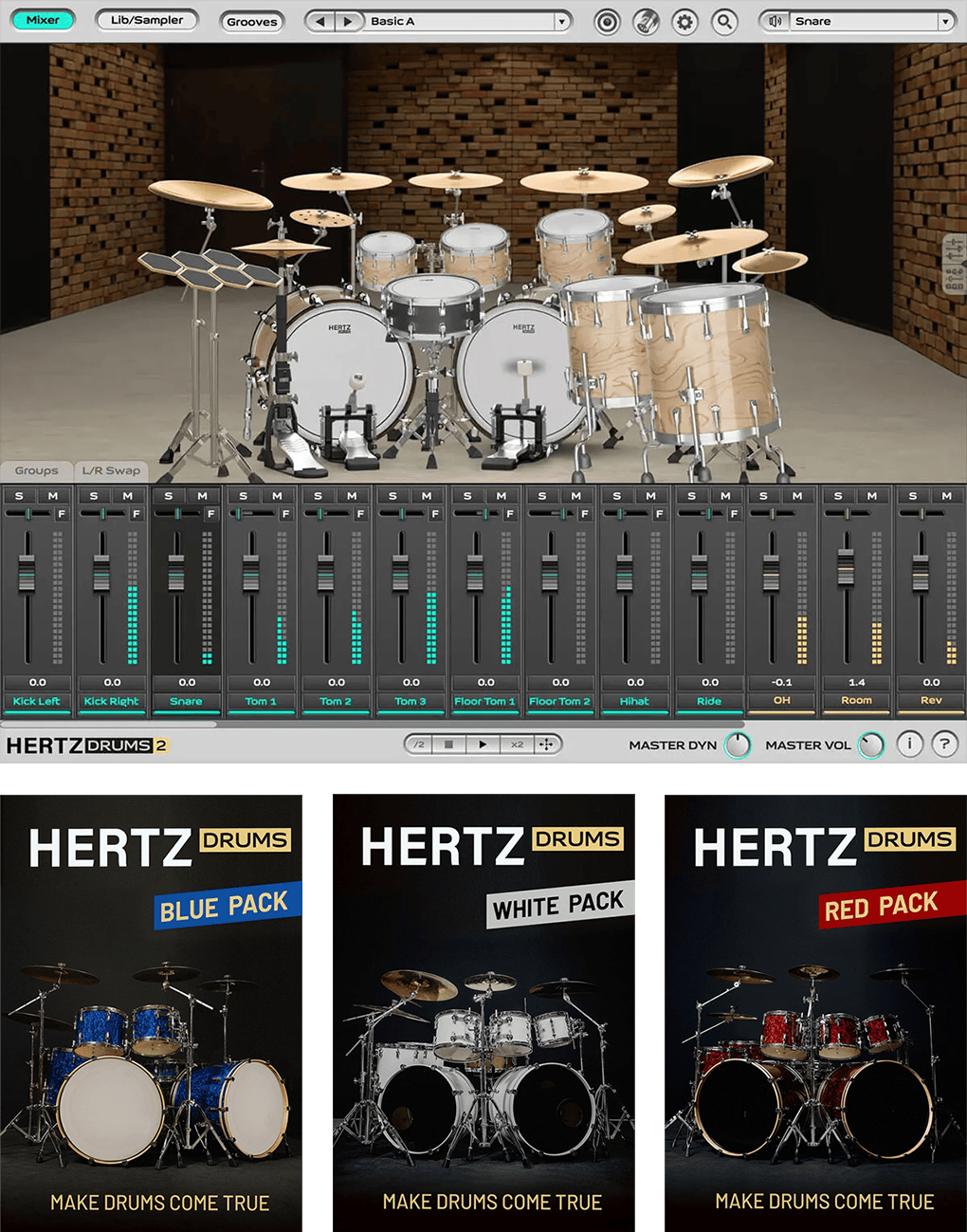Go to the next preset arrow

coord(348,21)
